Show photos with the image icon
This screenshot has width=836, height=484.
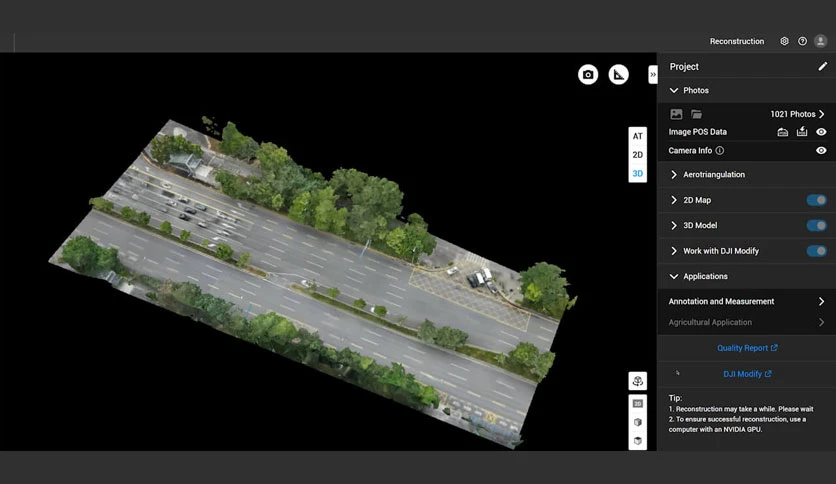pos(676,114)
